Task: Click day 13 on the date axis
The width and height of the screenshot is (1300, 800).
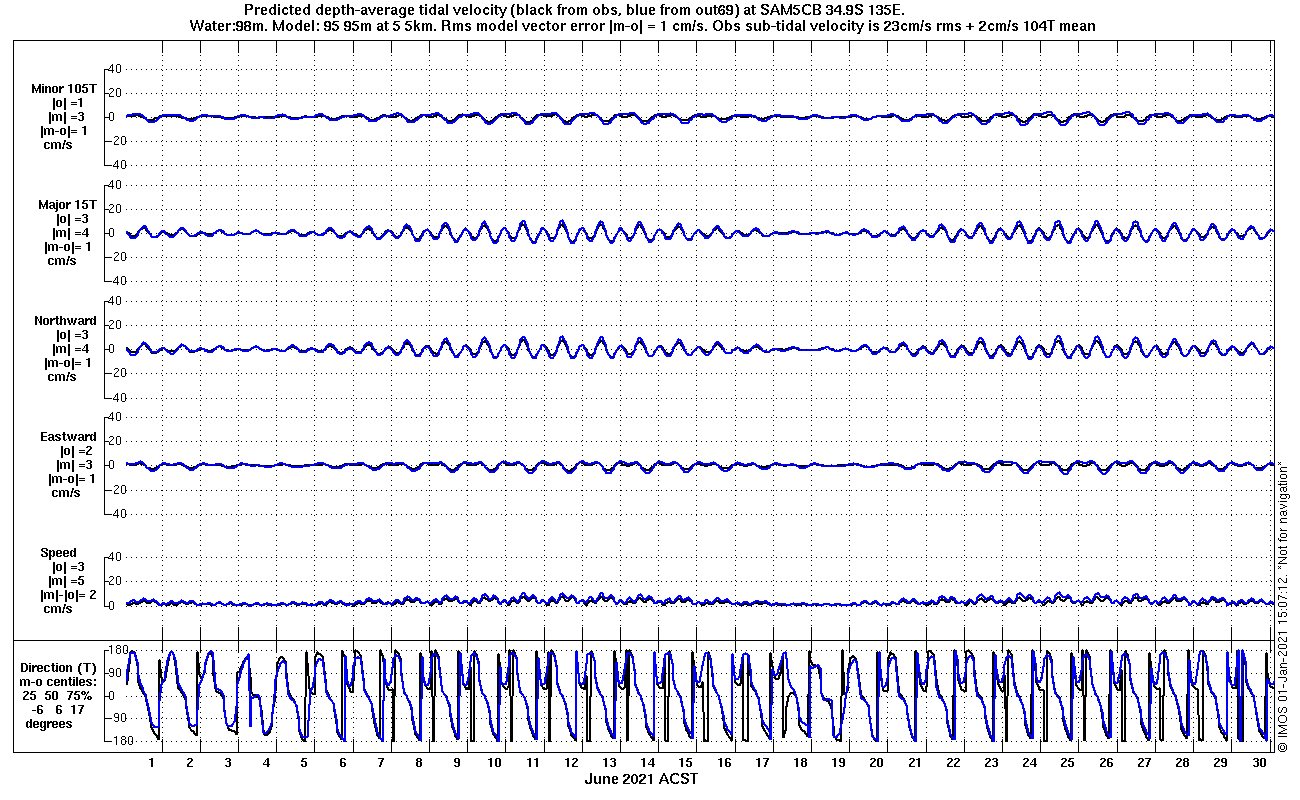Action: click(x=610, y=762)
